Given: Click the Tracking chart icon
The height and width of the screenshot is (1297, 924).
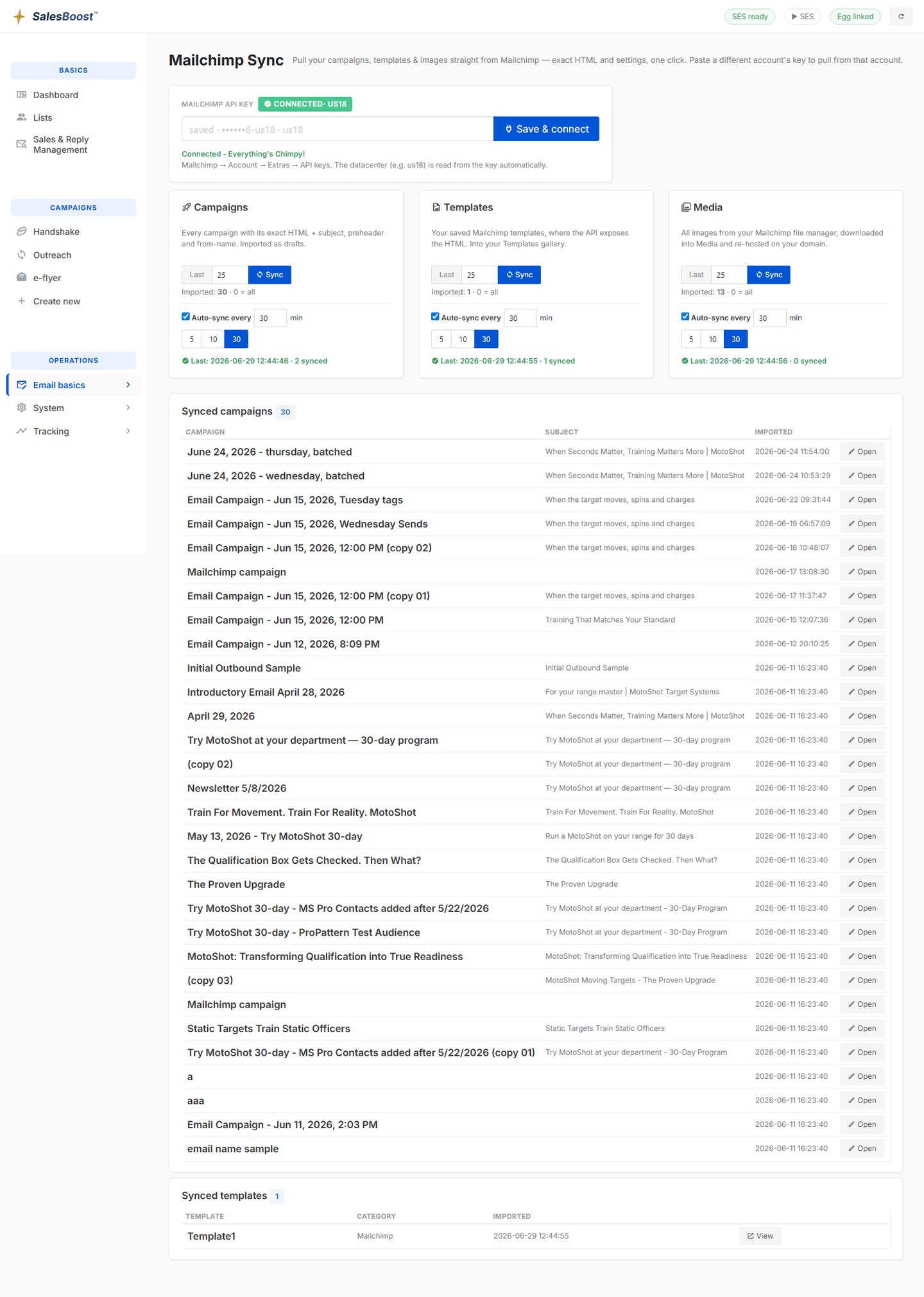Looking at the screenshot, I should pyautogui.click(x=22, y=431).
